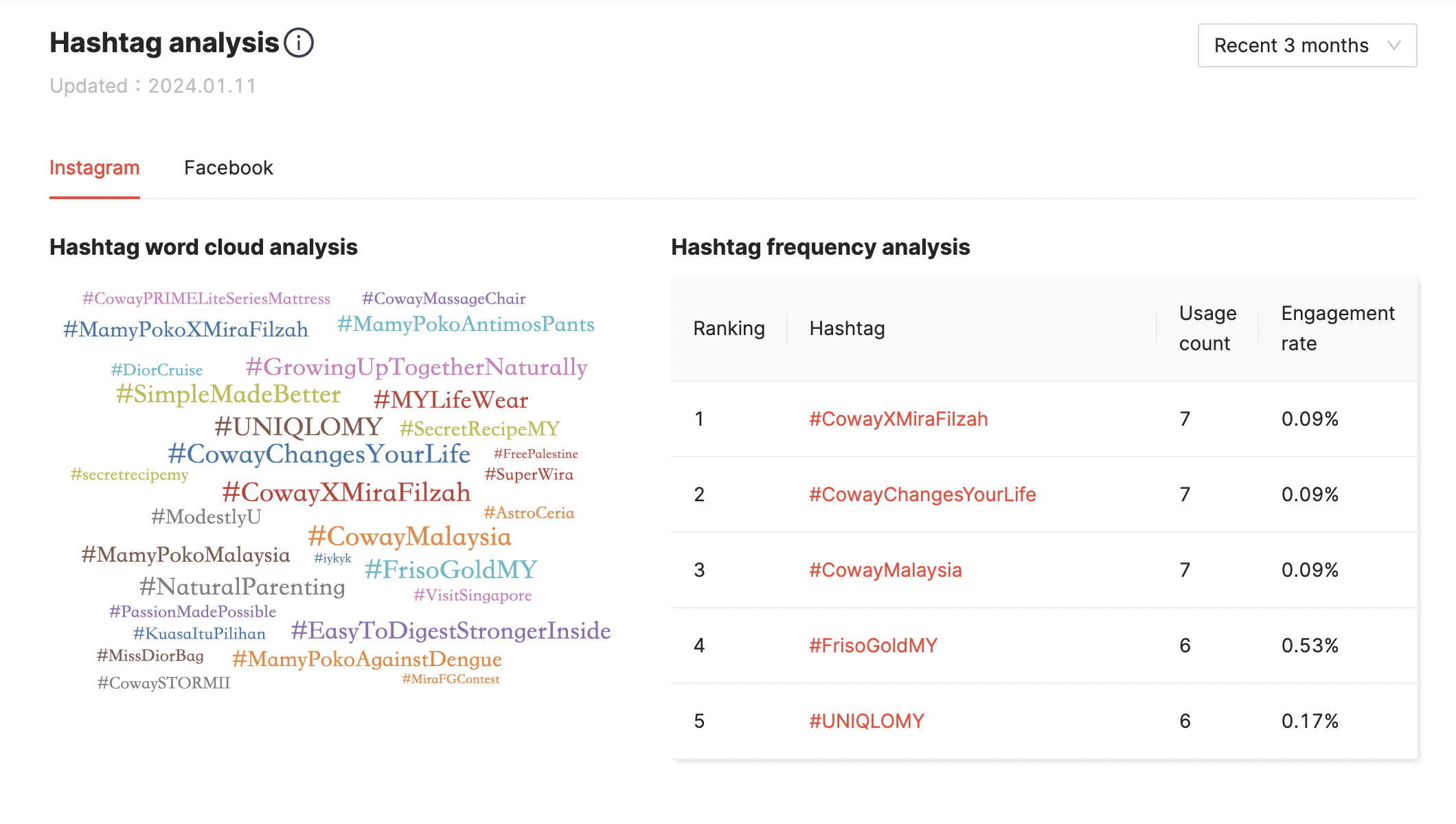Select #MamyPokoXMiraFilzah in the word cloud
Screen dimensions: 1456x824
click(185, 330)
